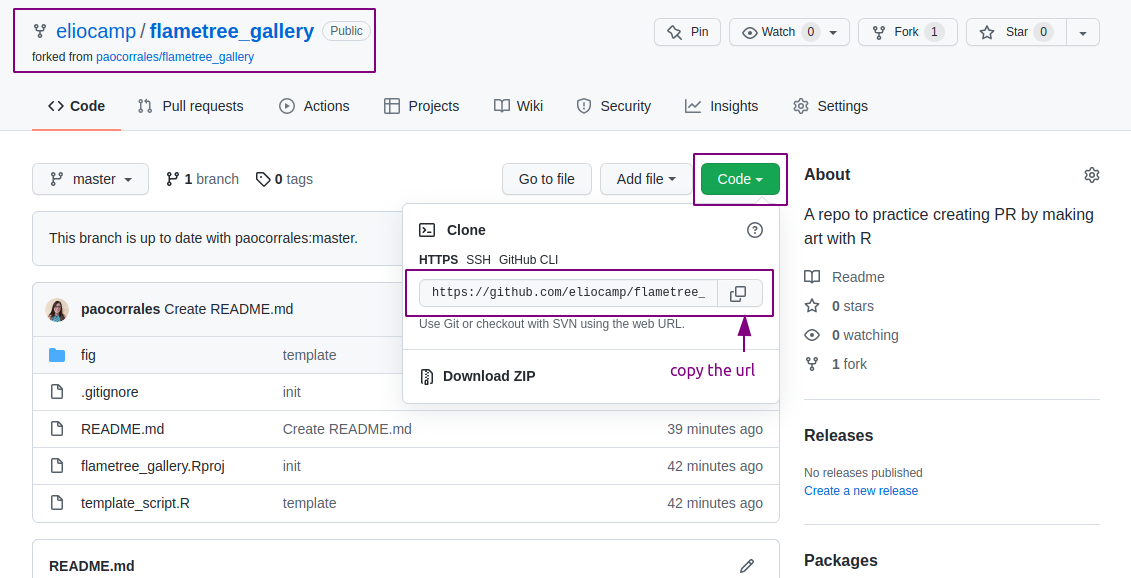Screen dimensions: 1131x578
Task: Open the clone help question mark
Action: pos(754,230)
